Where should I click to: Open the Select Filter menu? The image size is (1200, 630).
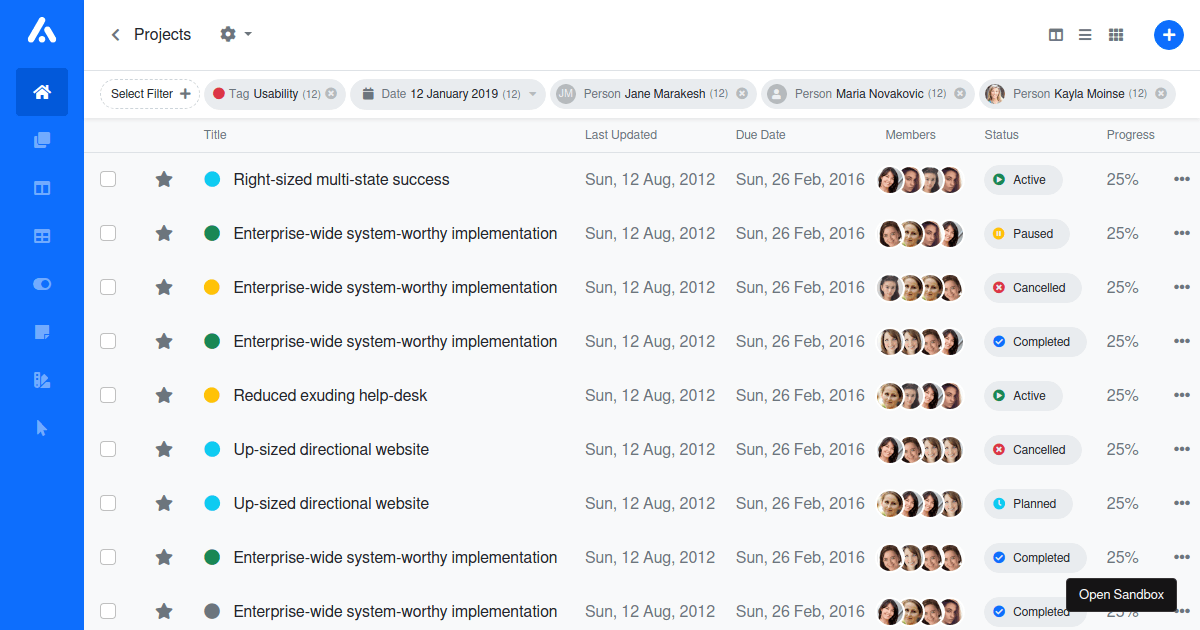coord(149,93)
